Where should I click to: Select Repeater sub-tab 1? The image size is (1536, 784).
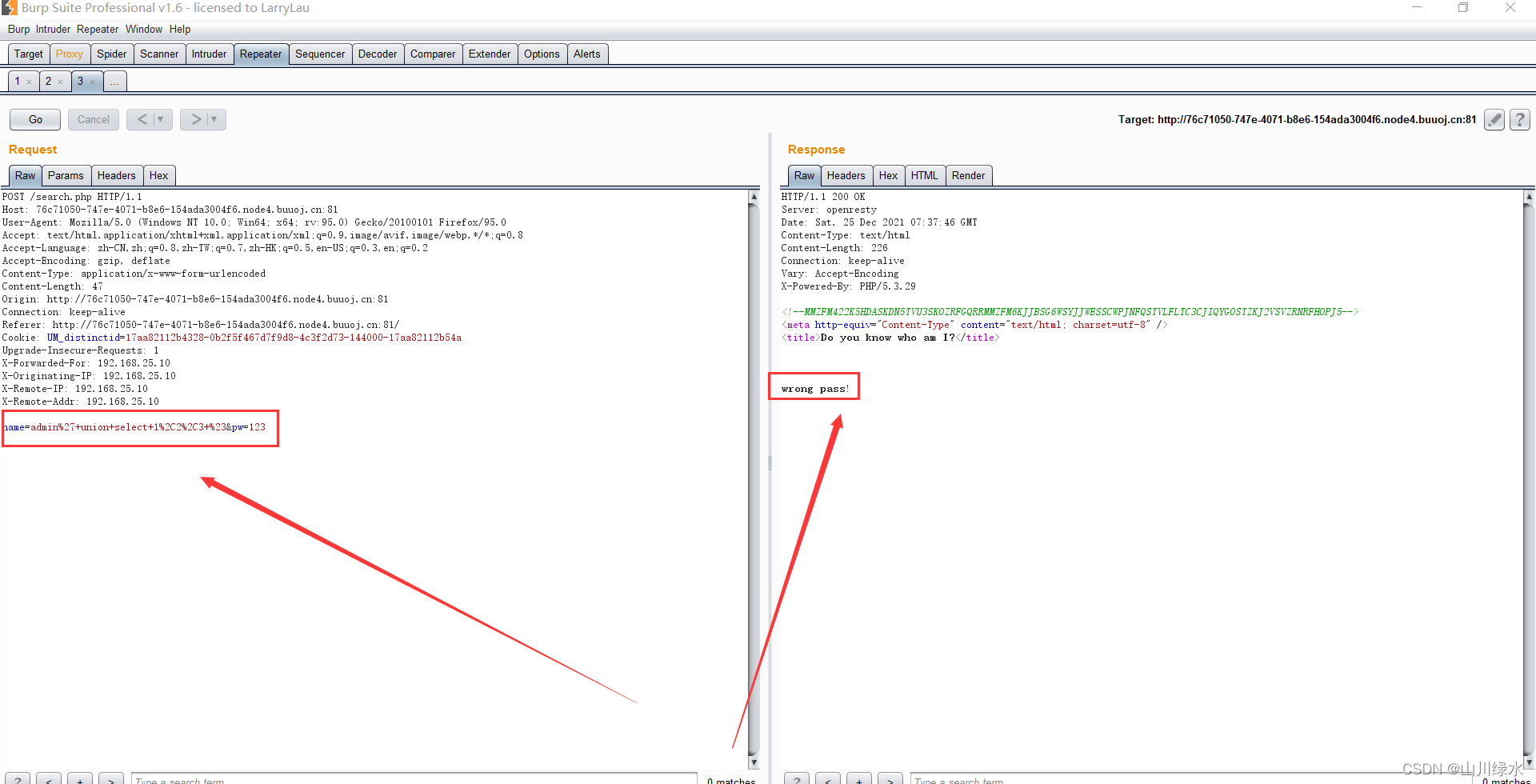(x=18, y=82)
